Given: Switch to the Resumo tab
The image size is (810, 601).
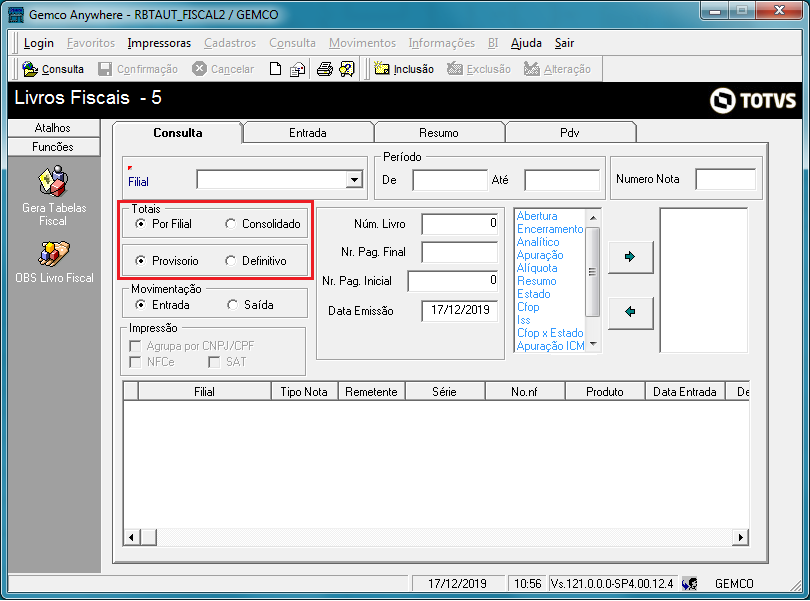Looking at the screenshot, I should 439,133.
